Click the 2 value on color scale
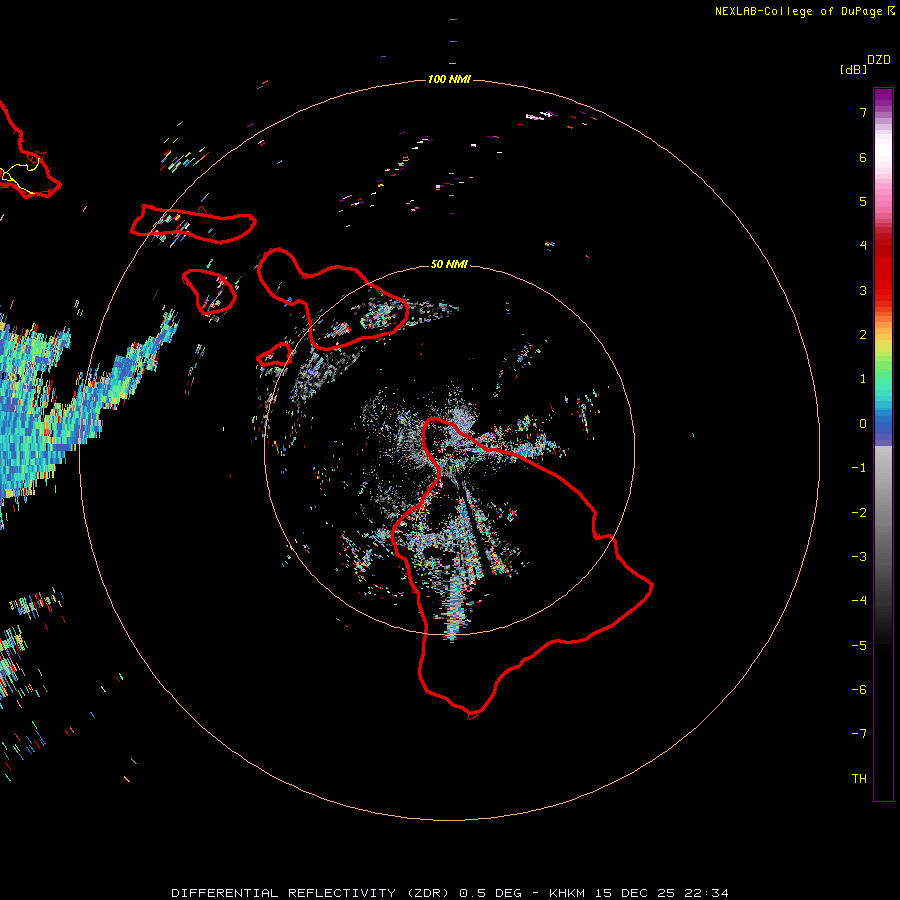The height and width of the screenshot is (900, 900). [863, 335]
